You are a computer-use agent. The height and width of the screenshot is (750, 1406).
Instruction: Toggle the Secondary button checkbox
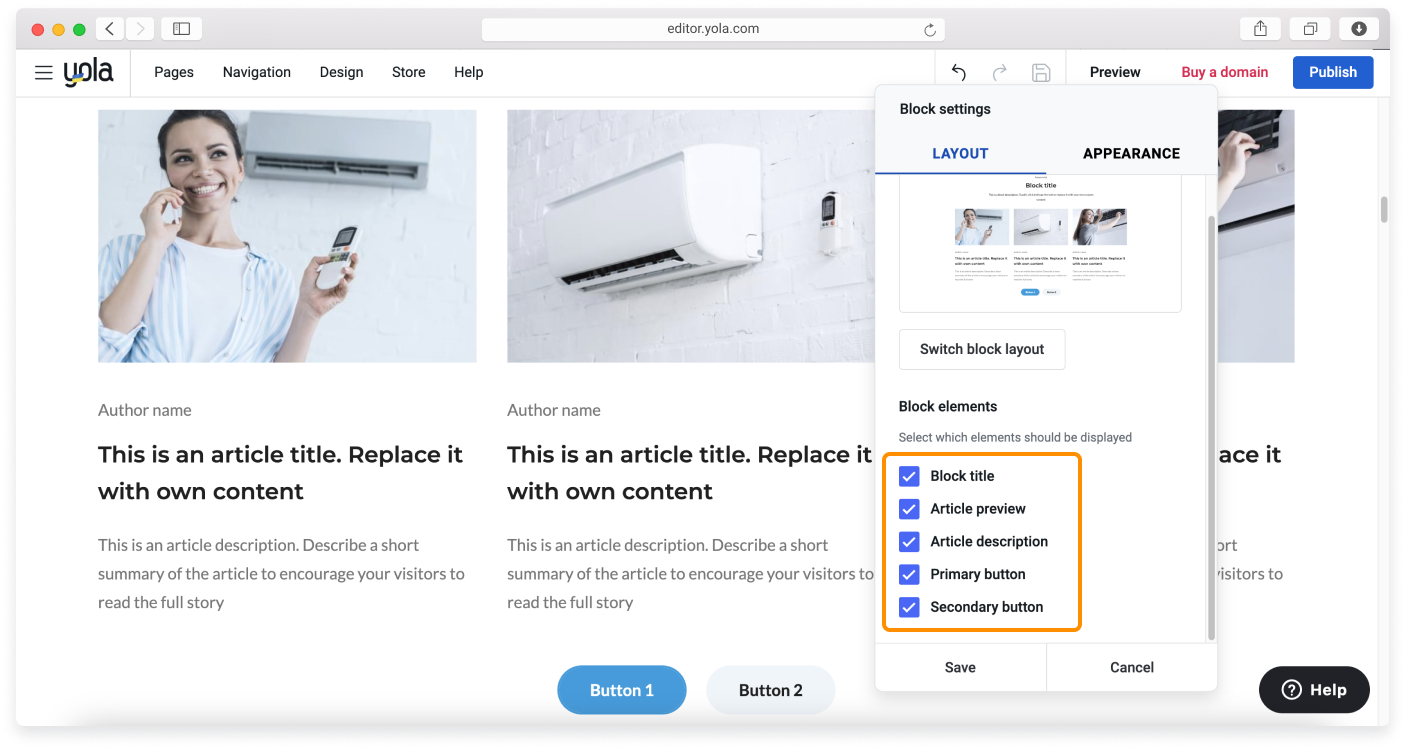point(909,607)
